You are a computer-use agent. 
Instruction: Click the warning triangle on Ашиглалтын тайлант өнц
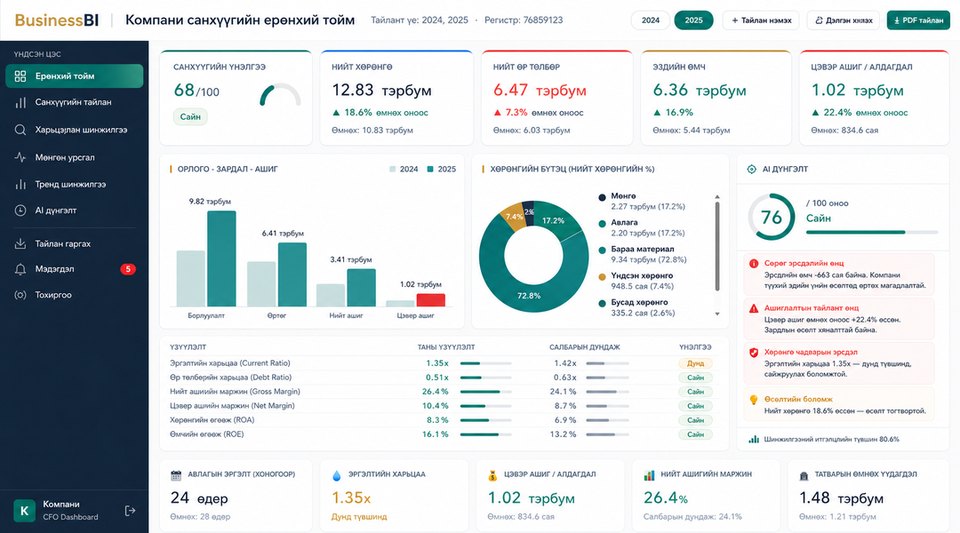(754, 308)
